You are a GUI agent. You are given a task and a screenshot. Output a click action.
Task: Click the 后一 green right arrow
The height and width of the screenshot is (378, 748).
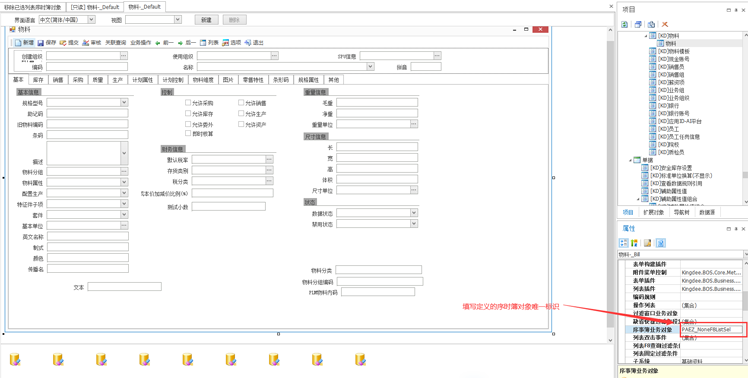point(180,43)
